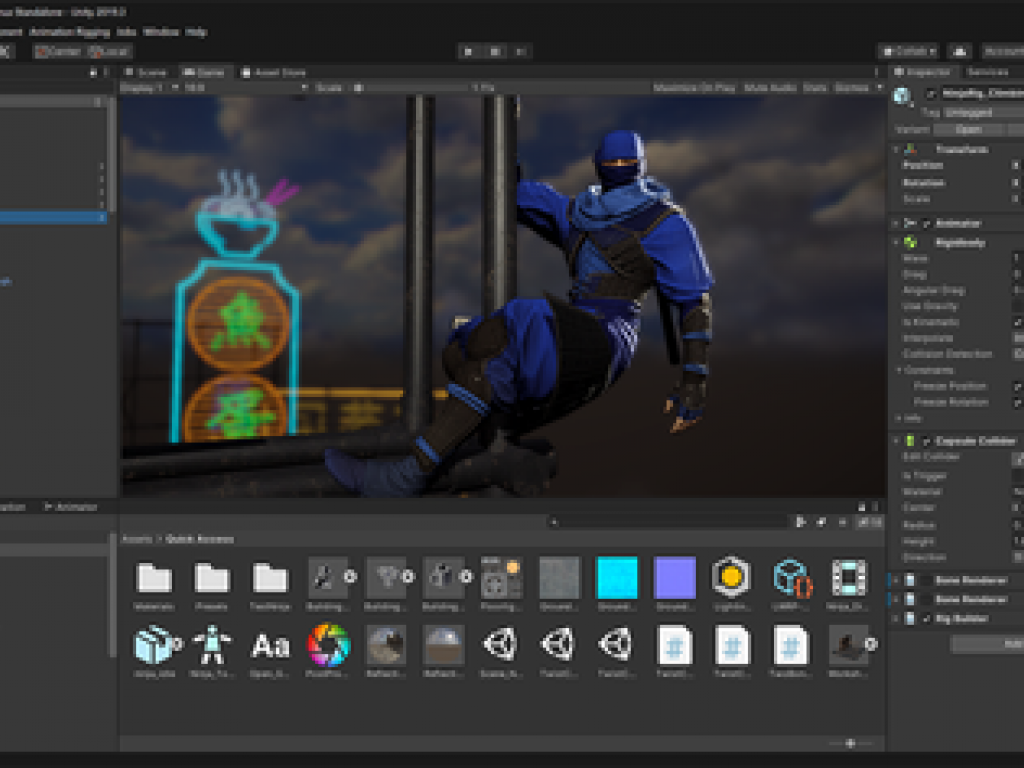
Task: Open the cloud services icon in the toolbar
Action: 959,51
